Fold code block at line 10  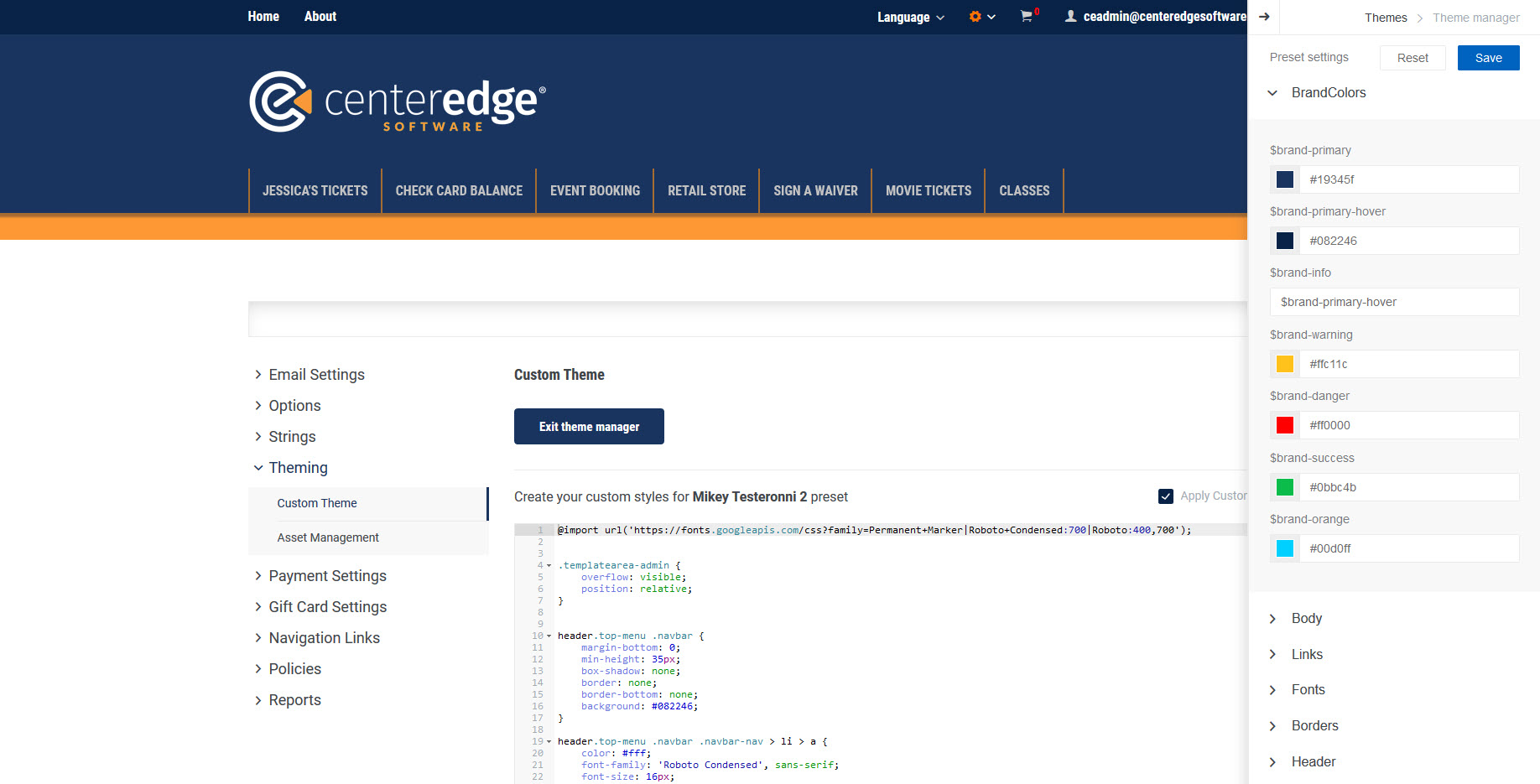pyautogui.click(x=549, y=636)
